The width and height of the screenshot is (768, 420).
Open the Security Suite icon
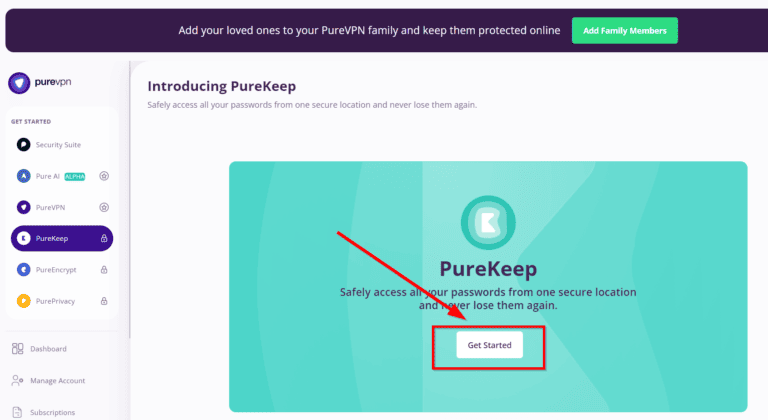24,145
